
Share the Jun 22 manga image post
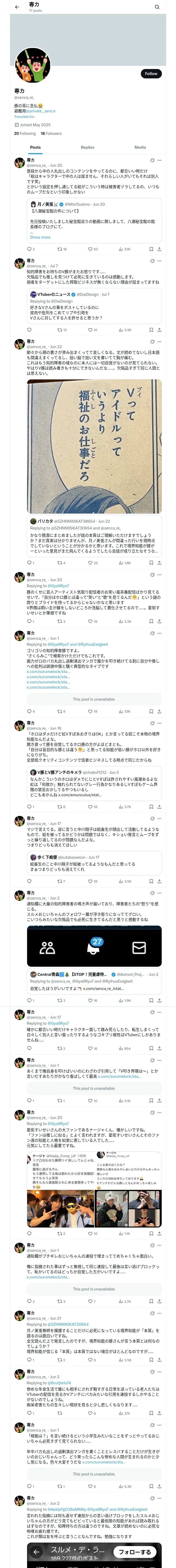point(159,562)
